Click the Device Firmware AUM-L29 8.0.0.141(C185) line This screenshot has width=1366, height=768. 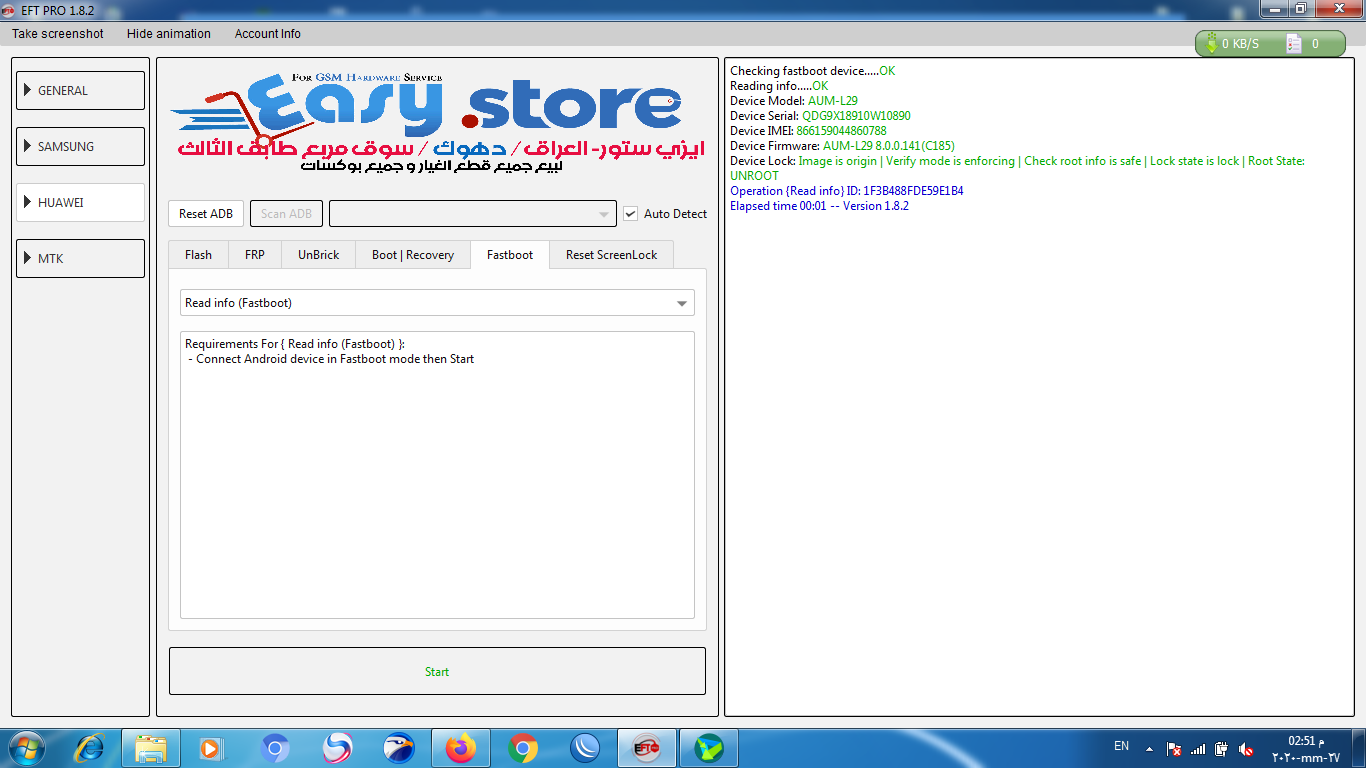842,146
